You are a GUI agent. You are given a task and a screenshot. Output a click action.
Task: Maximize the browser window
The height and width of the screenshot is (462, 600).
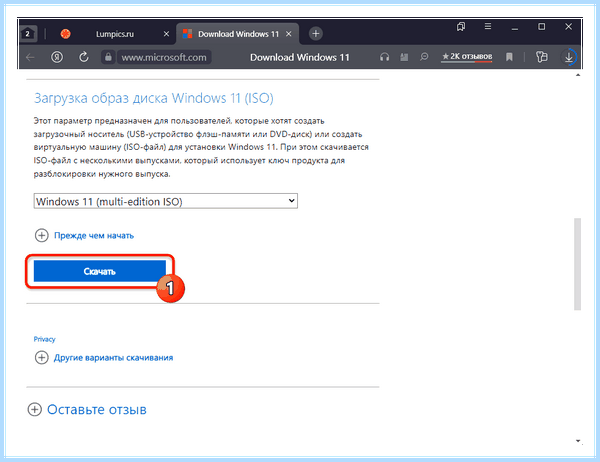coord(541,26)
